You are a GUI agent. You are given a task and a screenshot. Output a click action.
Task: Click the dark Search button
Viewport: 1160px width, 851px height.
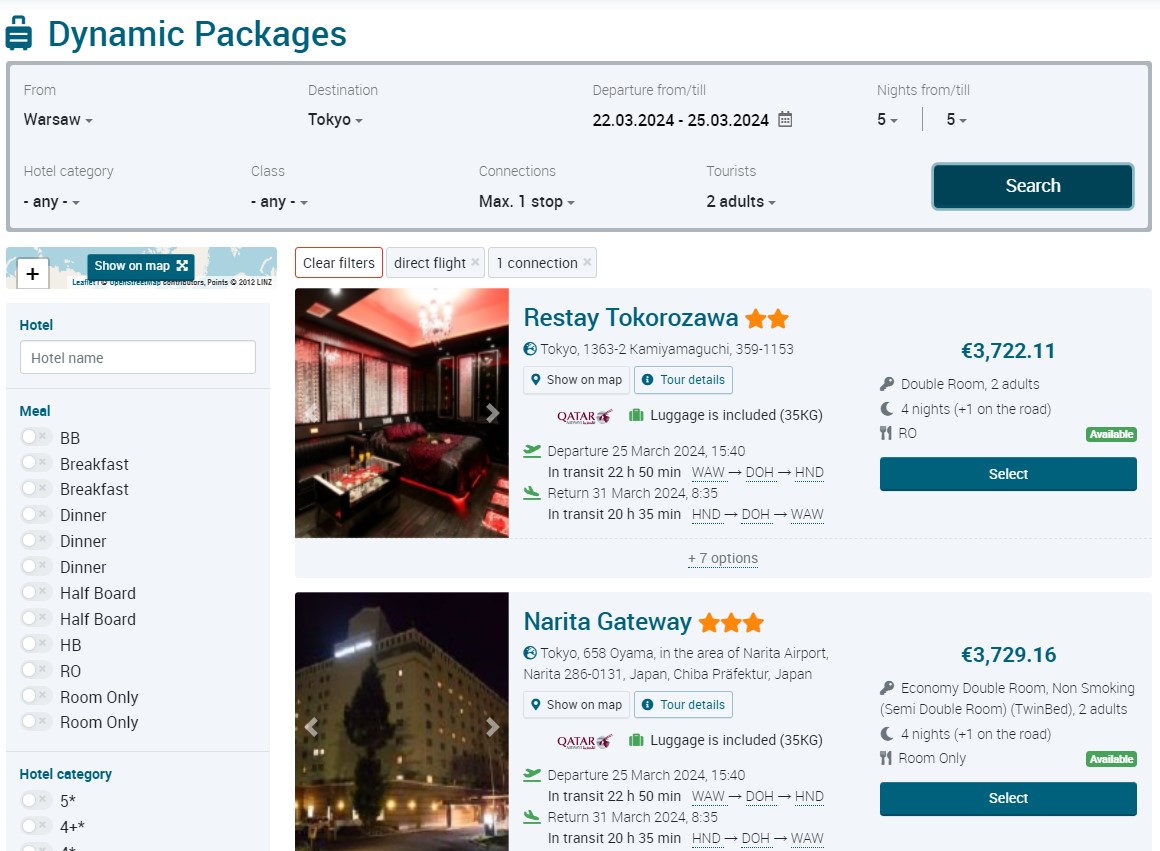(1032, 186)
